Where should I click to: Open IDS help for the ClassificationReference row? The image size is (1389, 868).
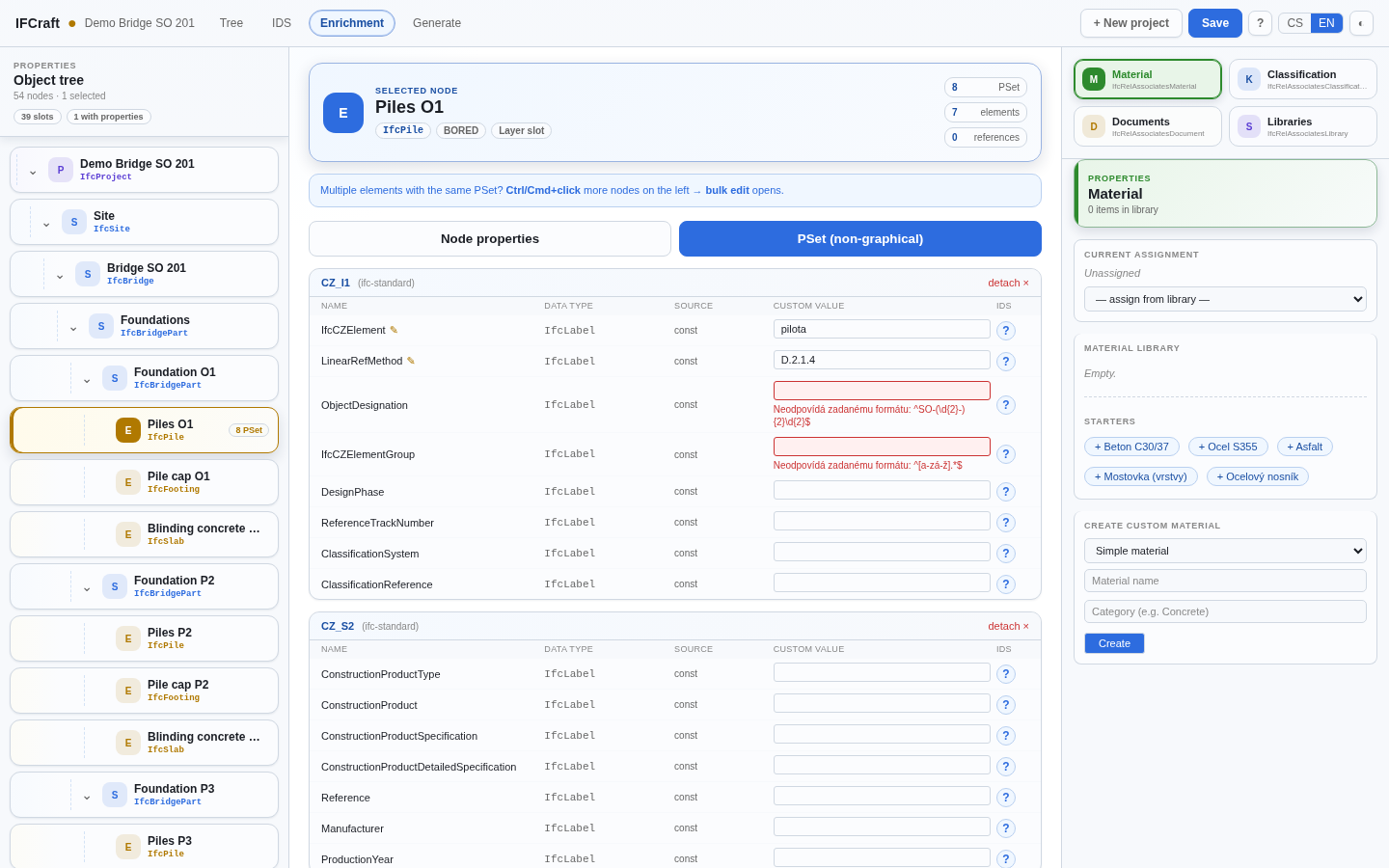(1006, 584)
